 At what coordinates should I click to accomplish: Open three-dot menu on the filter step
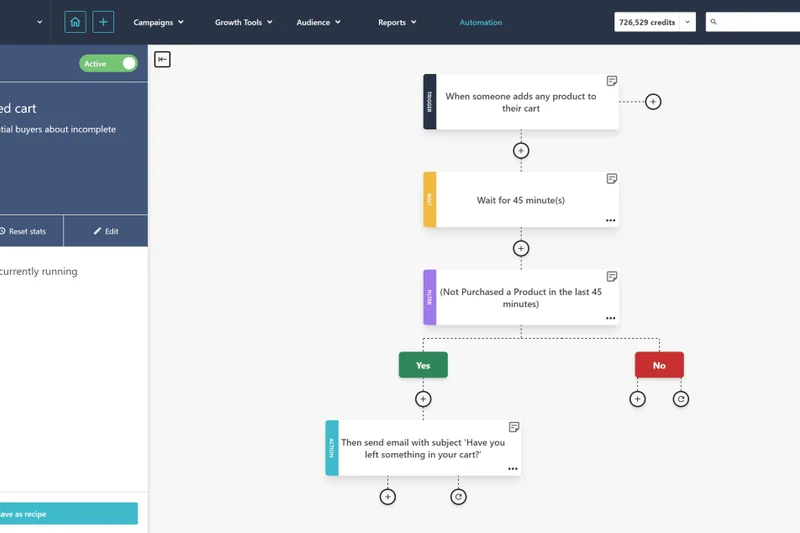click(610, 318)
